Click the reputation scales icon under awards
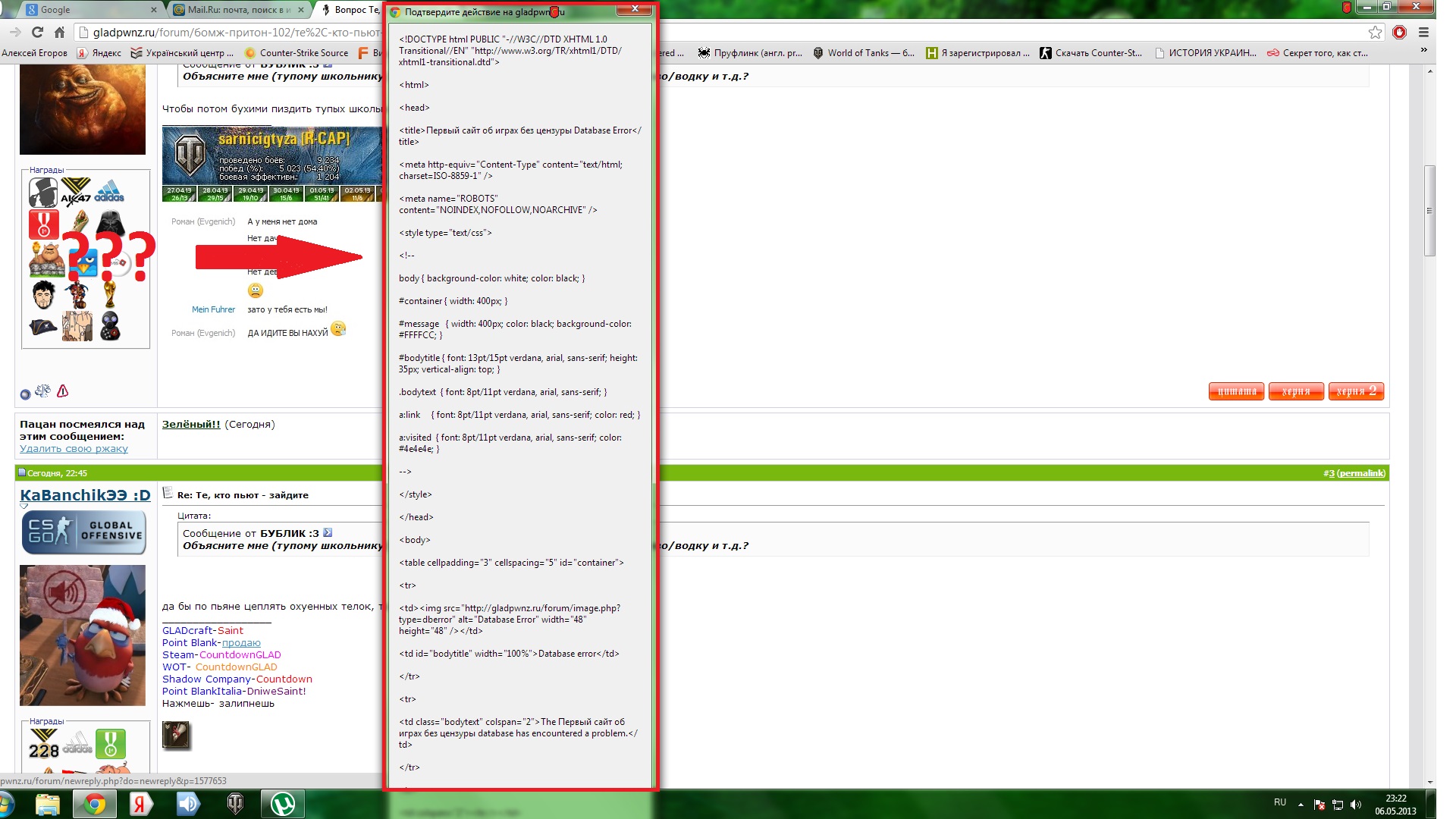Viewport: 1456px width, 819px height. pyautogui.click(x=43, y=391)
